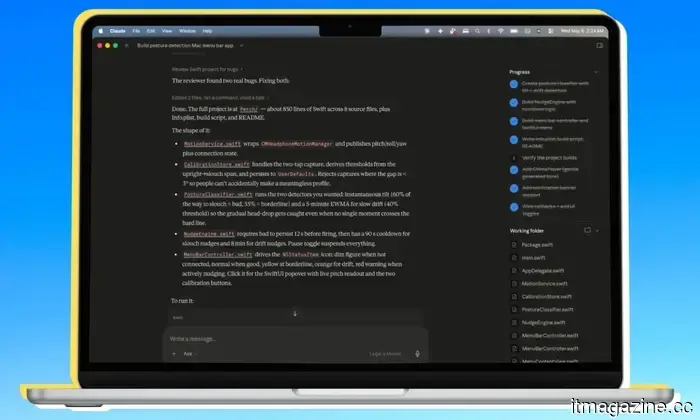
Task: Click MotionService.swift link in chat message
Action: click(212, 144)
